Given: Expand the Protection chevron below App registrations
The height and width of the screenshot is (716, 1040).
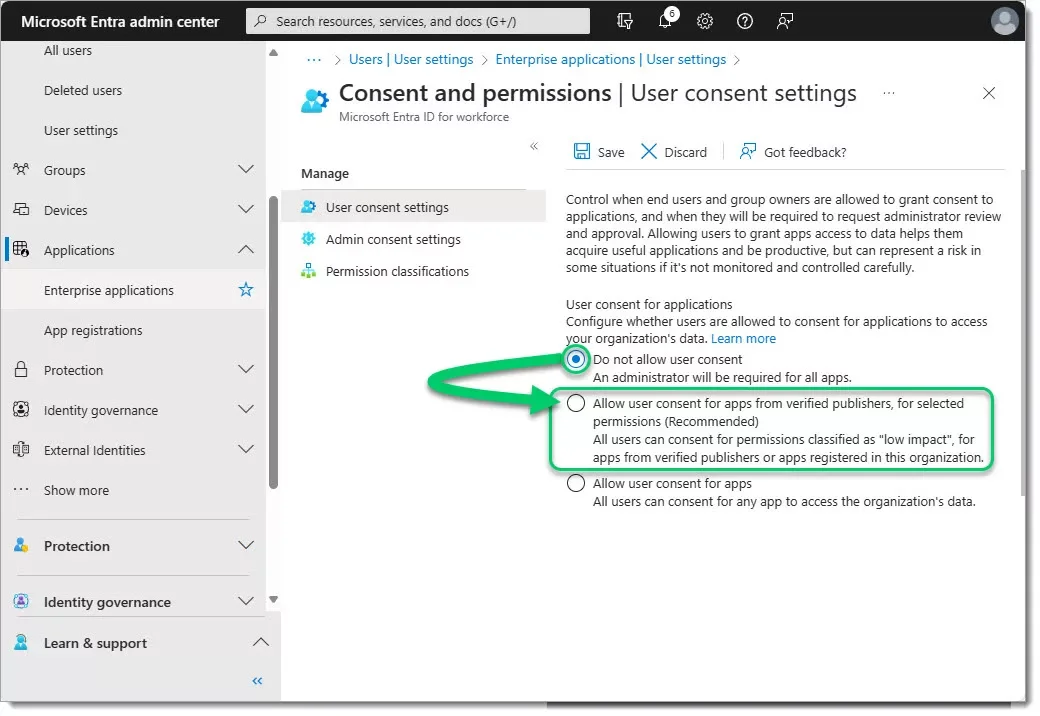Looking at the screenshot, I should pyautogui.click(x=246, y=369).
